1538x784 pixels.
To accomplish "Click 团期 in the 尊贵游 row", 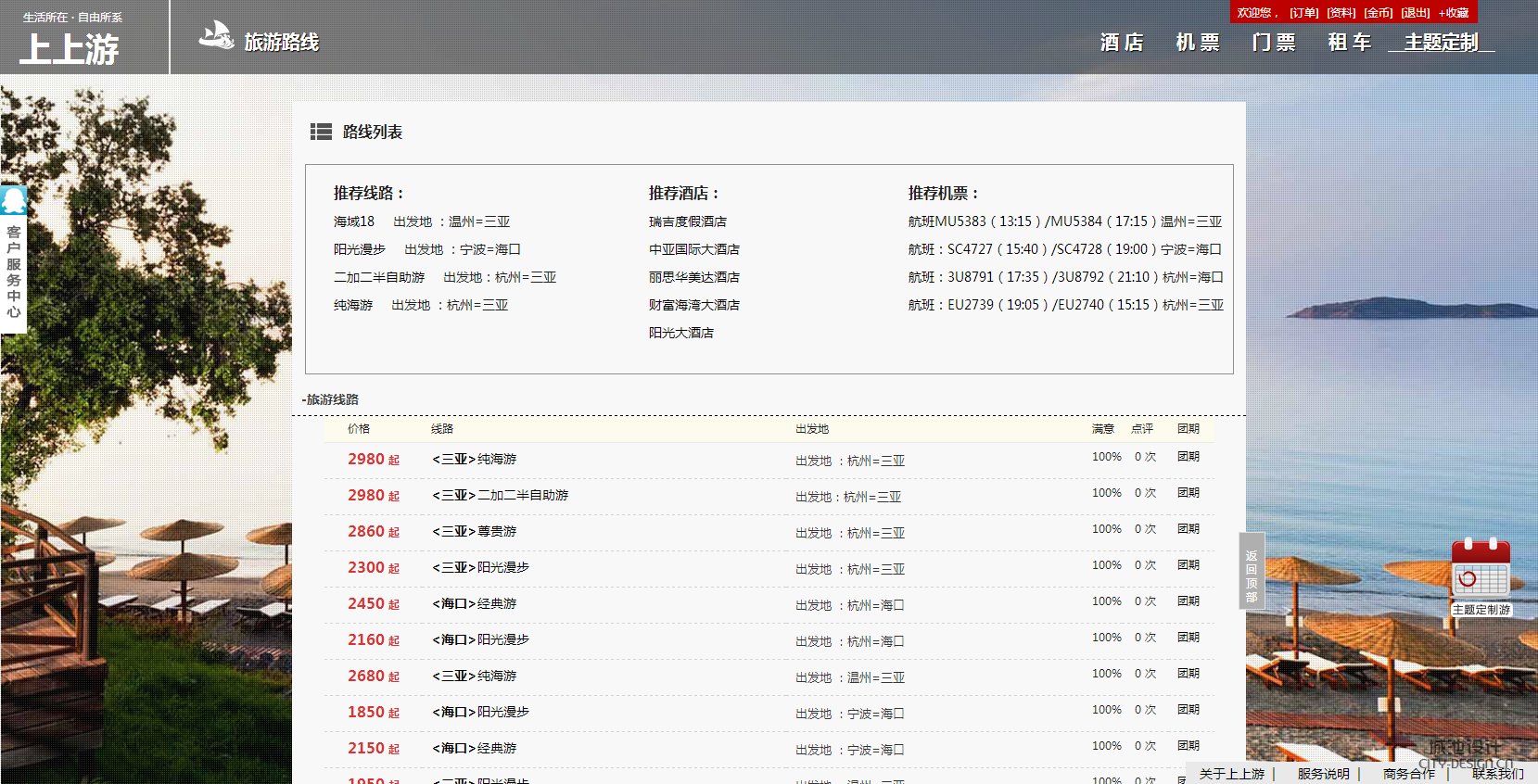I will tap(1188, 529).
